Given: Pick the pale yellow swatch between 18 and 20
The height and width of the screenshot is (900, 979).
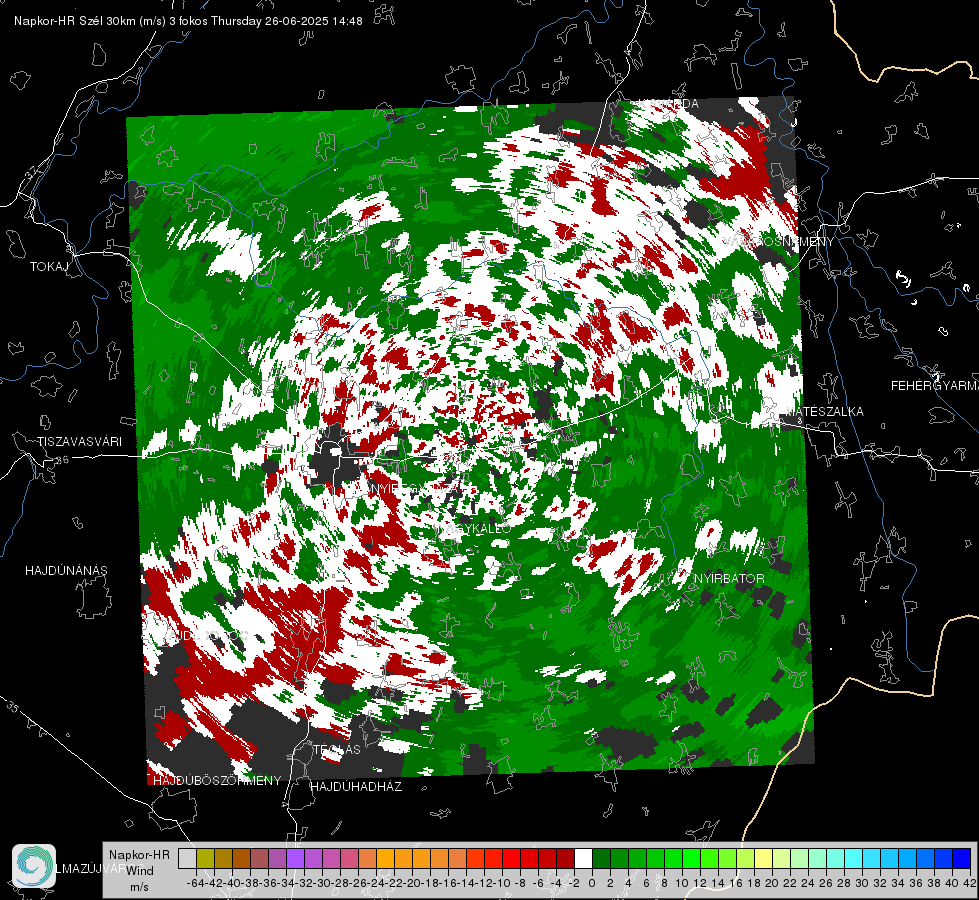Looking at the screenshot, I should [x=763, y=858].
